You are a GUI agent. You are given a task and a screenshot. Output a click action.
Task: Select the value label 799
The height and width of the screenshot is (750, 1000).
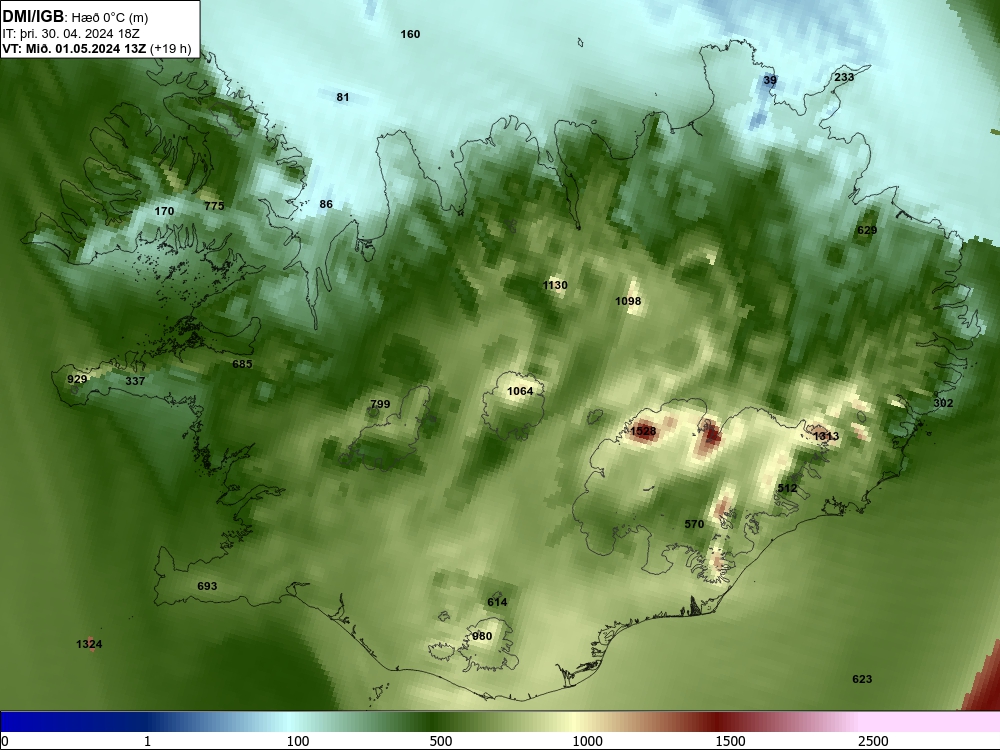click(380, 404)
